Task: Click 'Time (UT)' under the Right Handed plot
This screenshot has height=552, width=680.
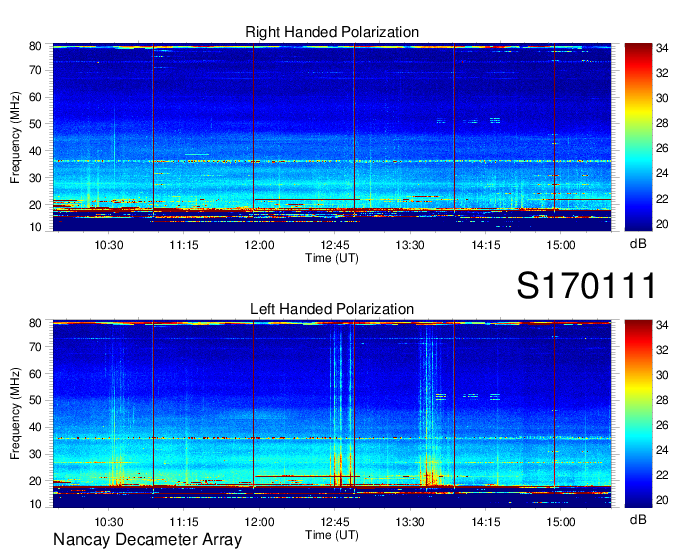Action: 332,258
